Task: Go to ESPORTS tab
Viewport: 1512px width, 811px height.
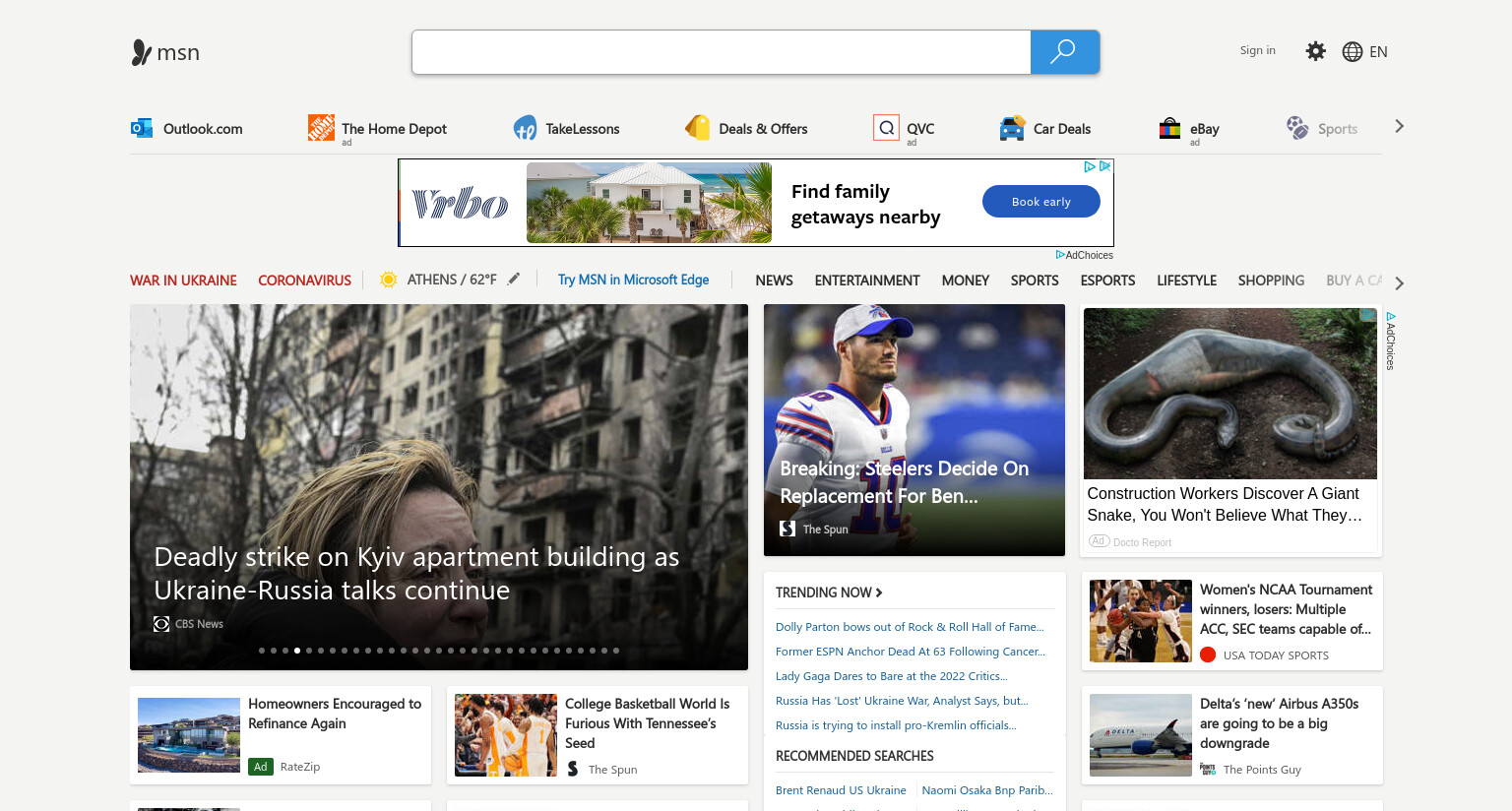Action: 1107,281
